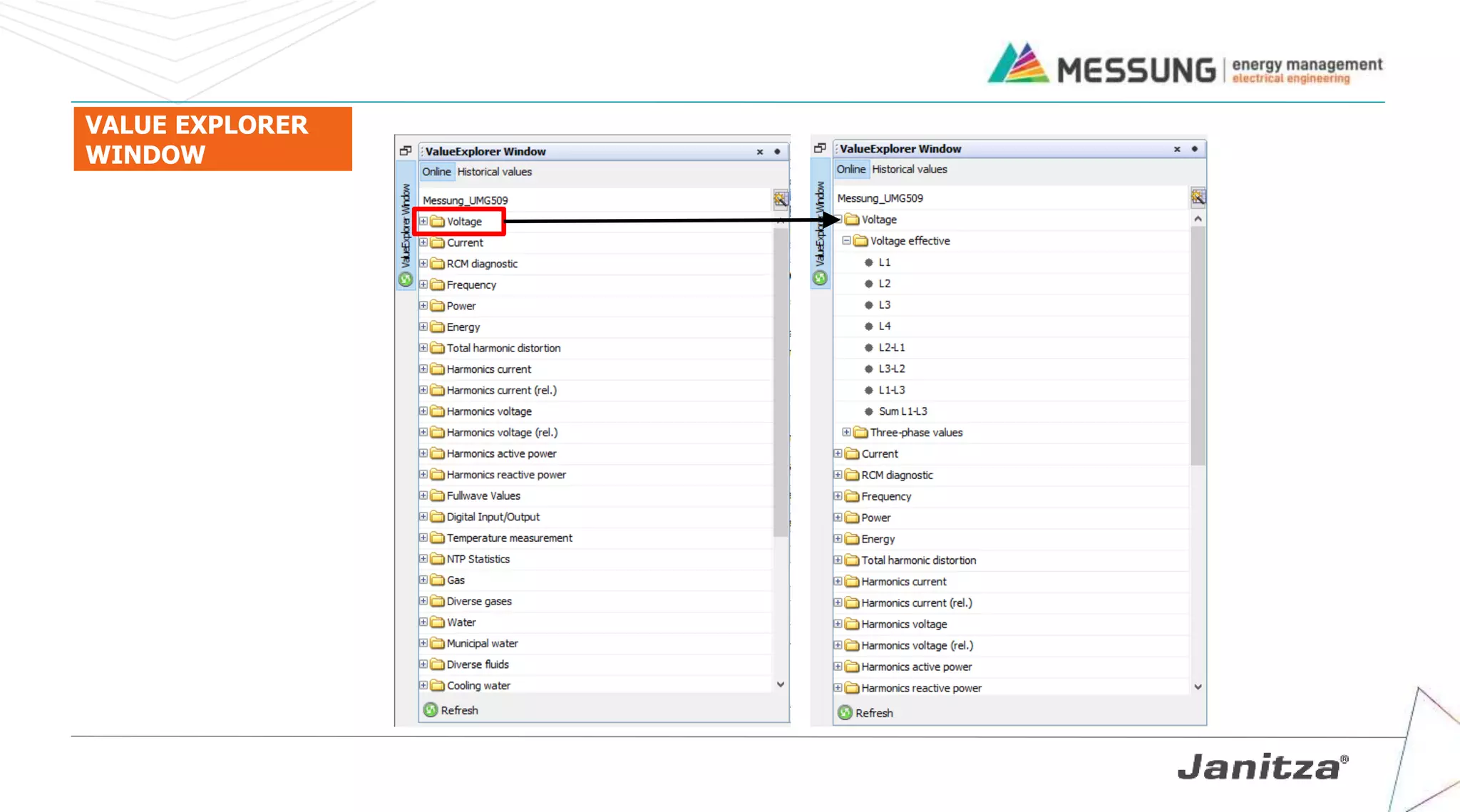Collapse the Voltage effective folder

pyautogui.click(x=846, y=241)
